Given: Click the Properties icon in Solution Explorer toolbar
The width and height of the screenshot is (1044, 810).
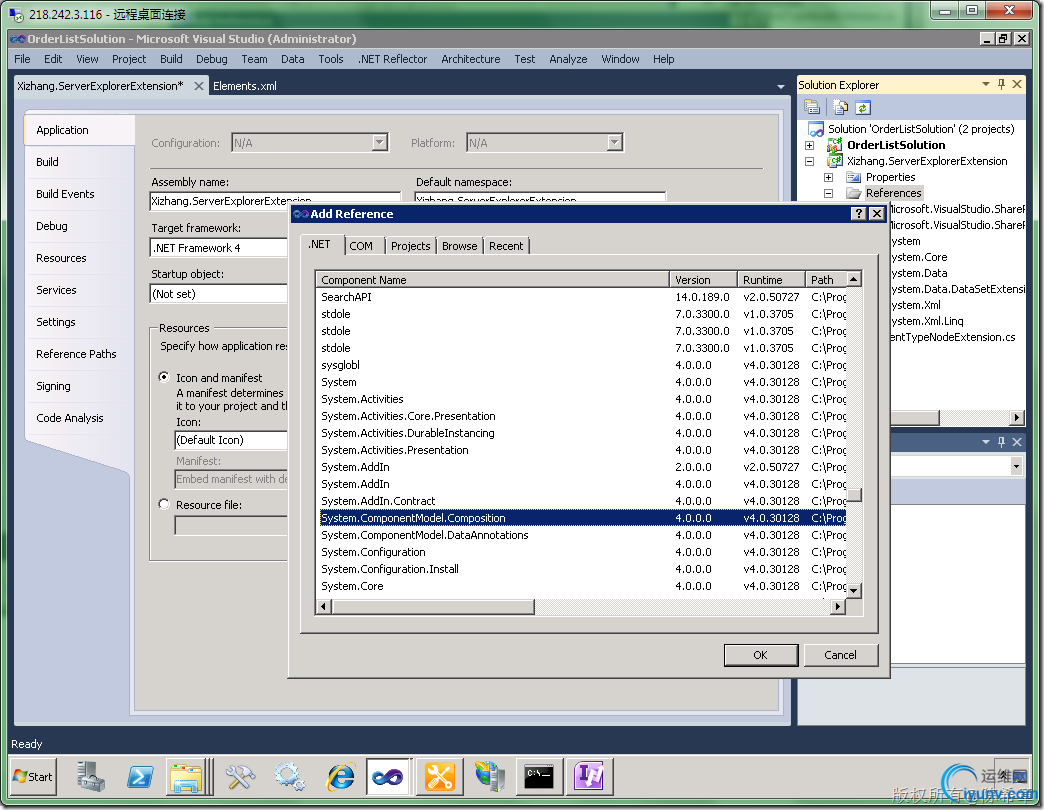Looking at the screenshot, I should point(812,107).
